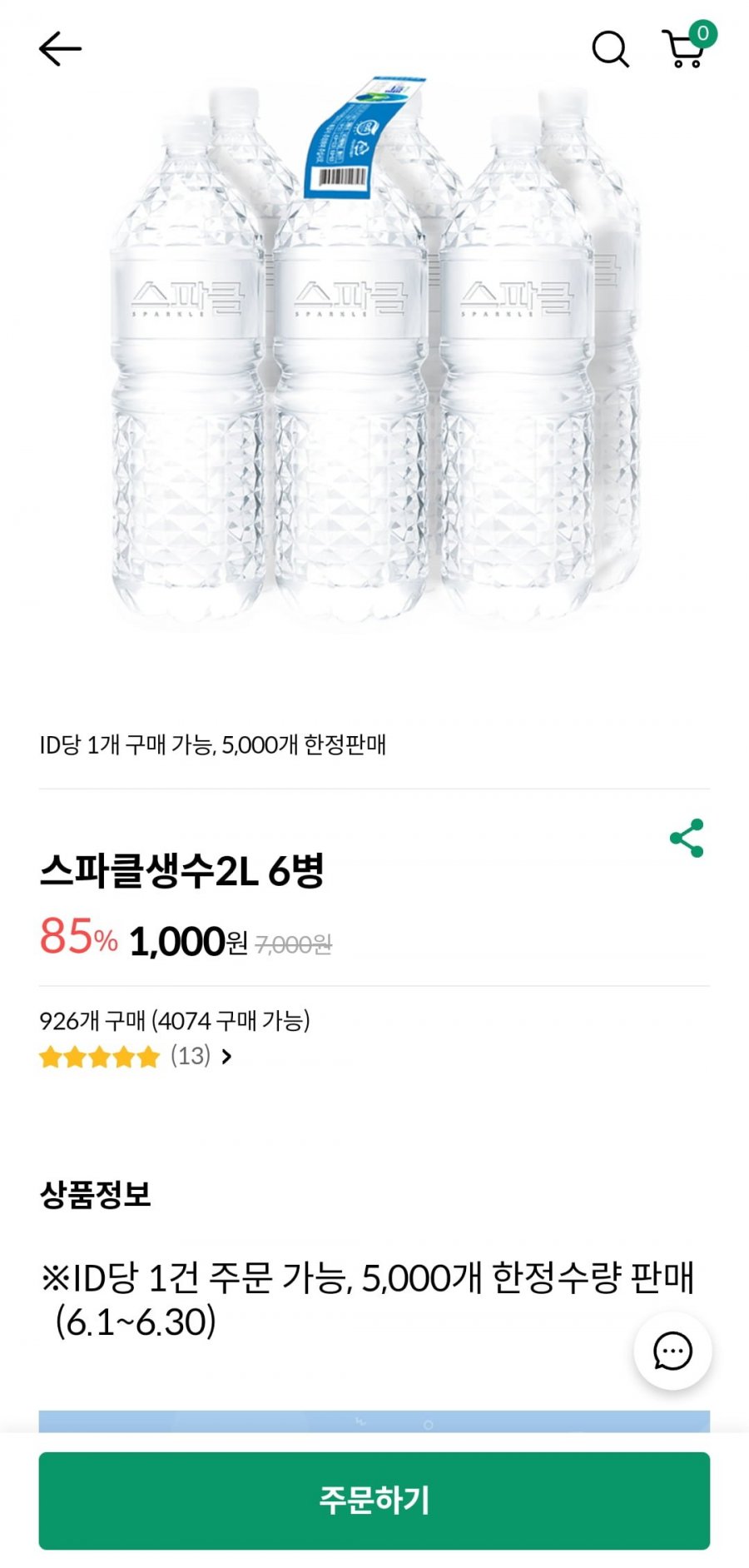
Task: Tap the 상품정보 section heading
Action: (x=95, y=1194)
